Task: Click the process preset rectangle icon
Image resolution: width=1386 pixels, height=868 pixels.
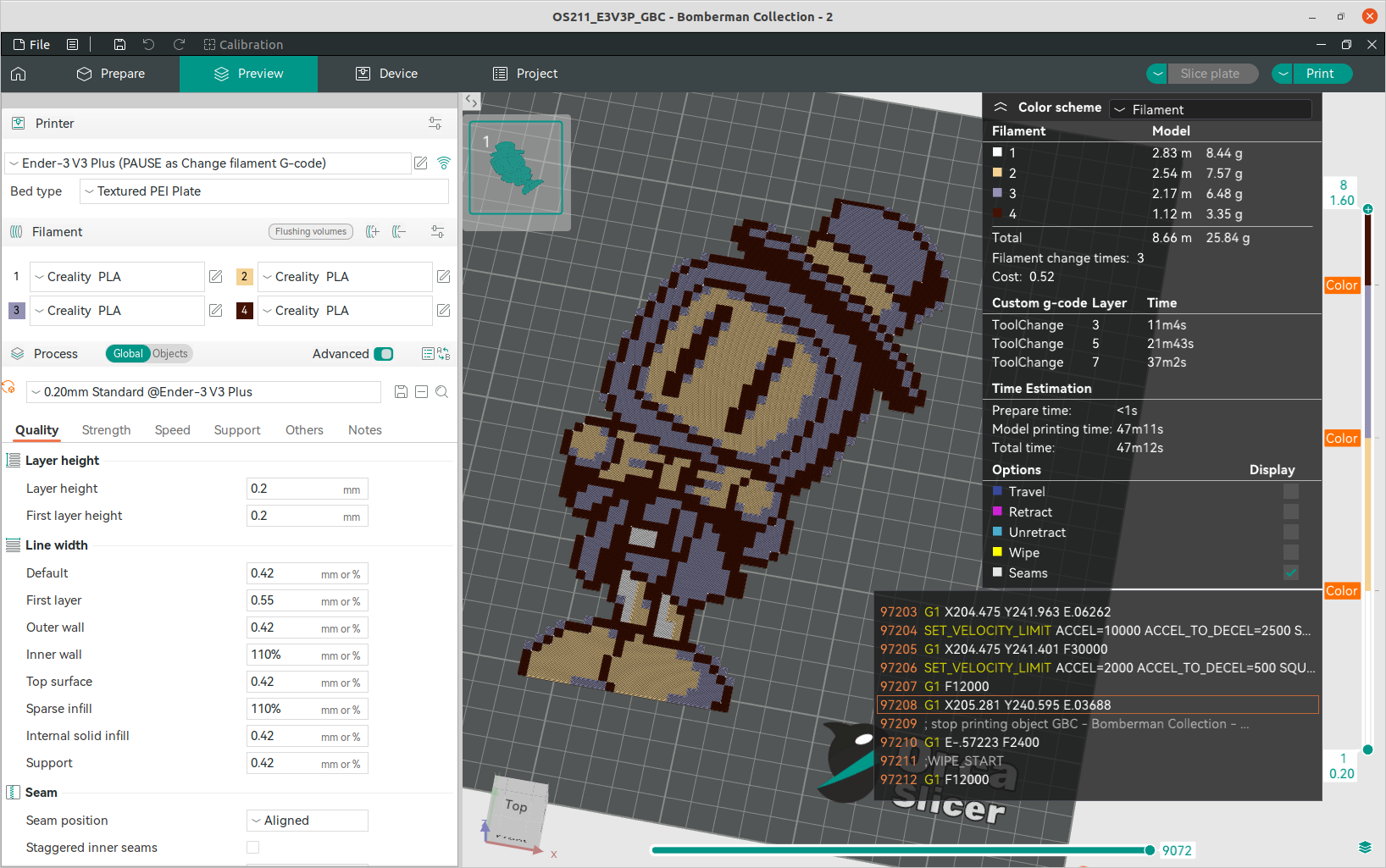Action: point(421,391)
